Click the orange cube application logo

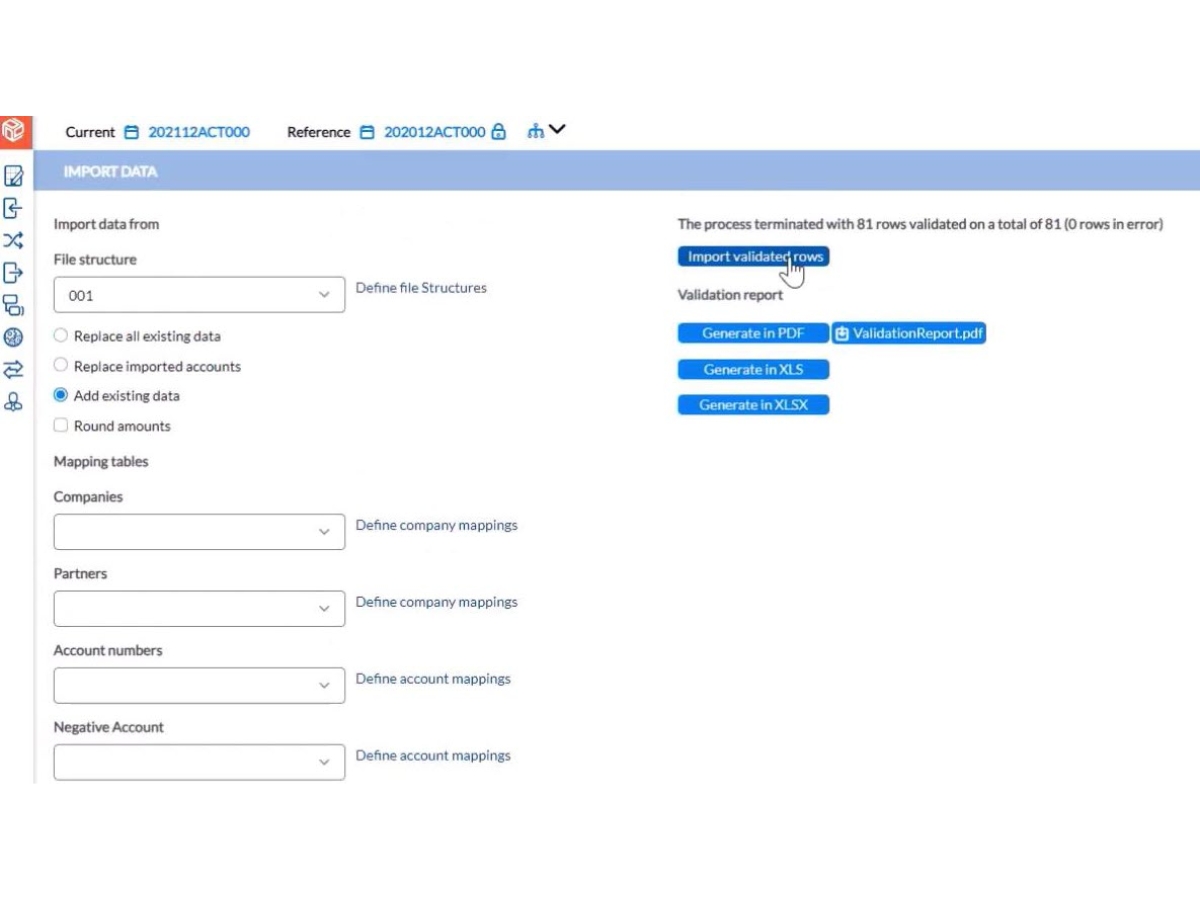coord(14,131)
